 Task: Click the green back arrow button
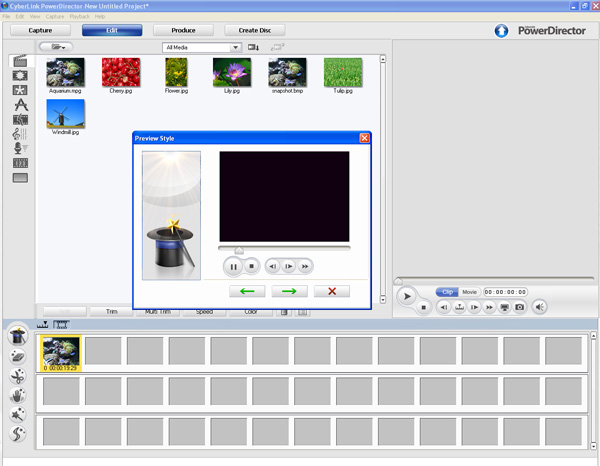pyautogui.click(x=247, y=291)
